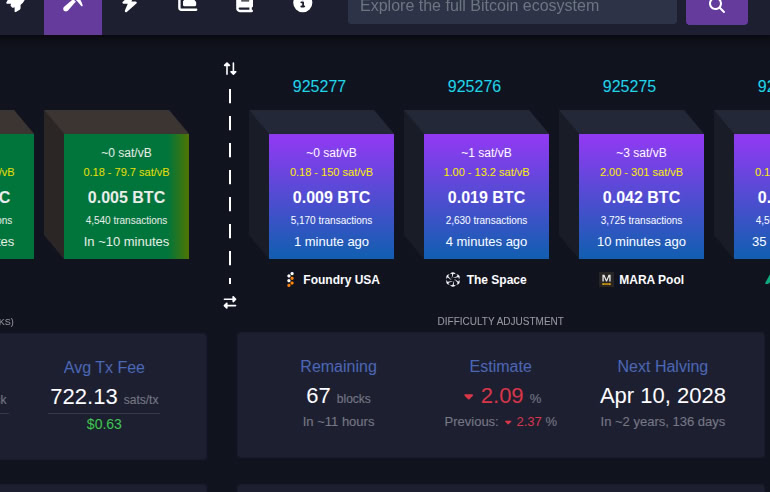Screen dimensions: 770x492
Task: Open the Graphs section icon
Action: click(187, 6)
